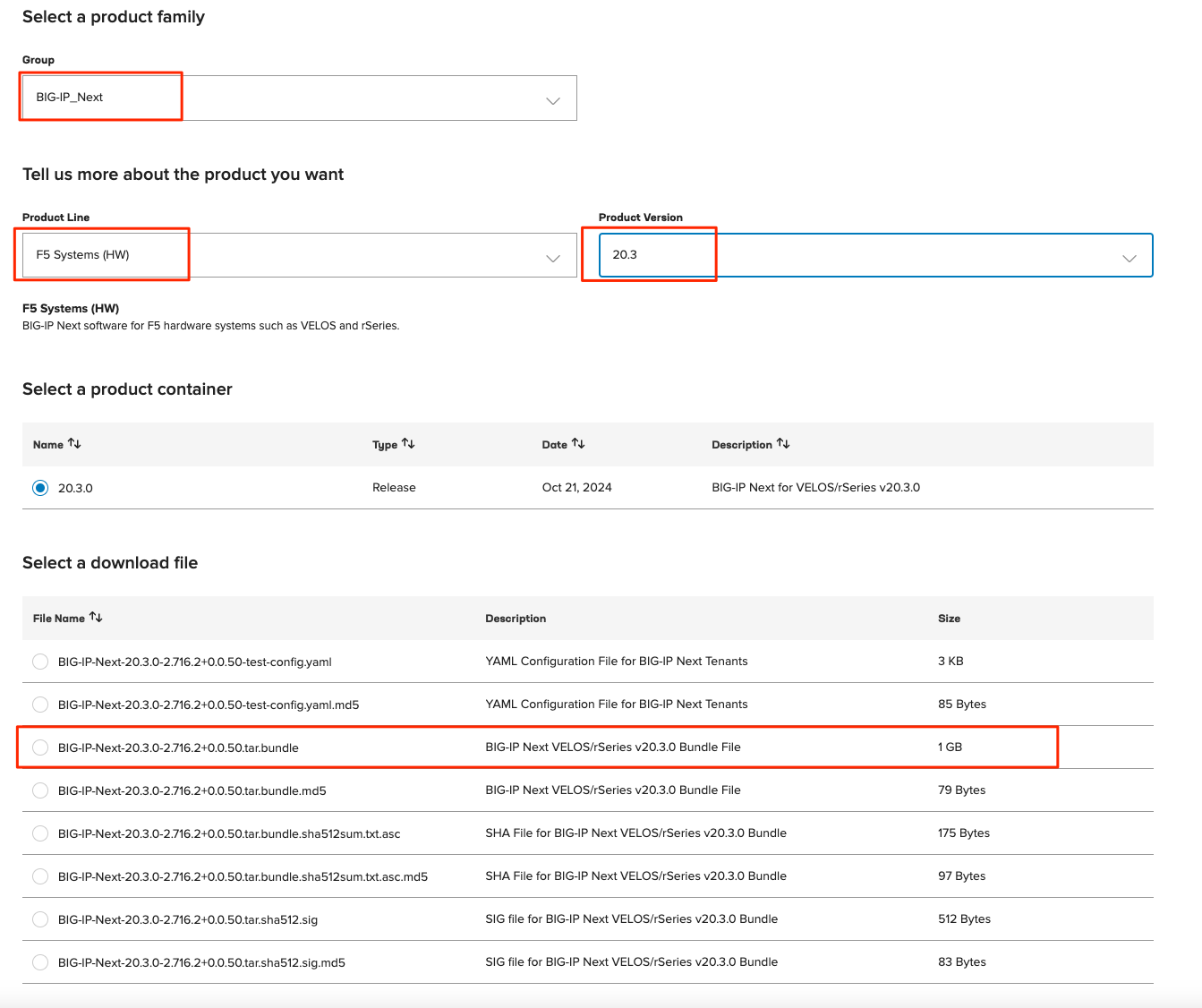1202x1008 pixels.
Task: Click the Name column header label
Action: (48, 445)
